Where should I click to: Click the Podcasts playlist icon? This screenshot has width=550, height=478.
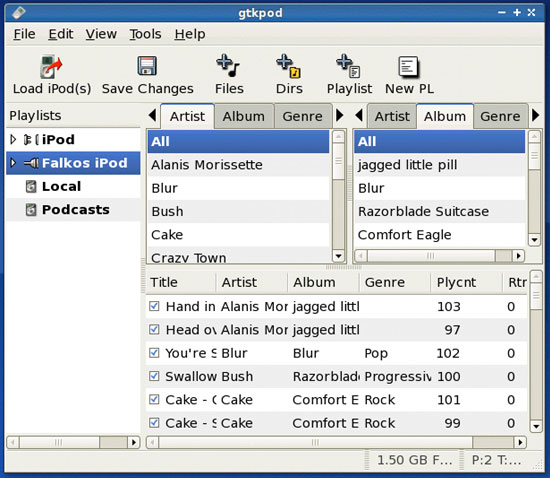(31, 210)
